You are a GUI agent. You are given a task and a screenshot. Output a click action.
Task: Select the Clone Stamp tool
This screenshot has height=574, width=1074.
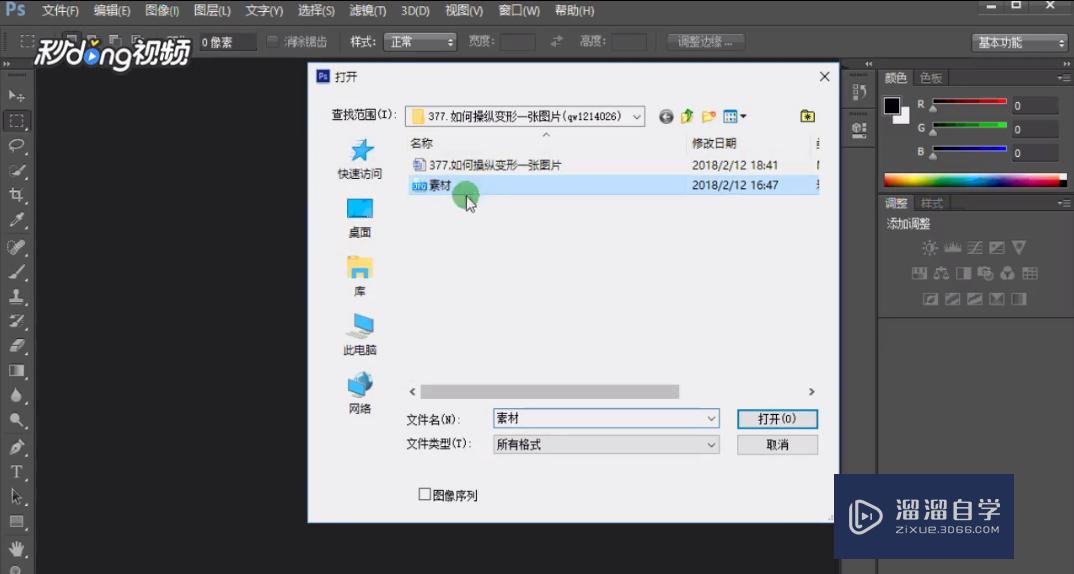click(x=16, y=297)
